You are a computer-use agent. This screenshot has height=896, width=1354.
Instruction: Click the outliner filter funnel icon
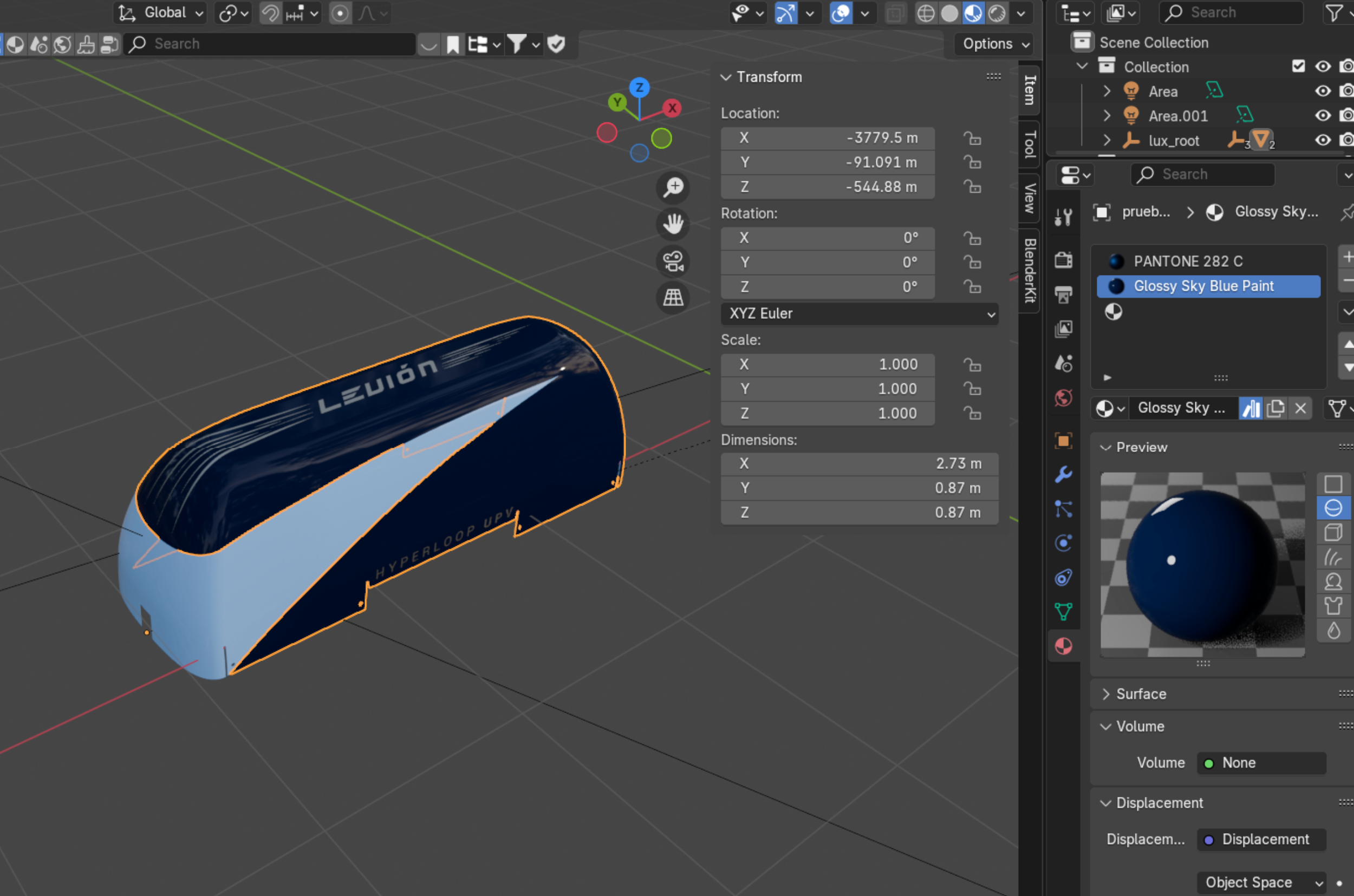[1333, 12]
